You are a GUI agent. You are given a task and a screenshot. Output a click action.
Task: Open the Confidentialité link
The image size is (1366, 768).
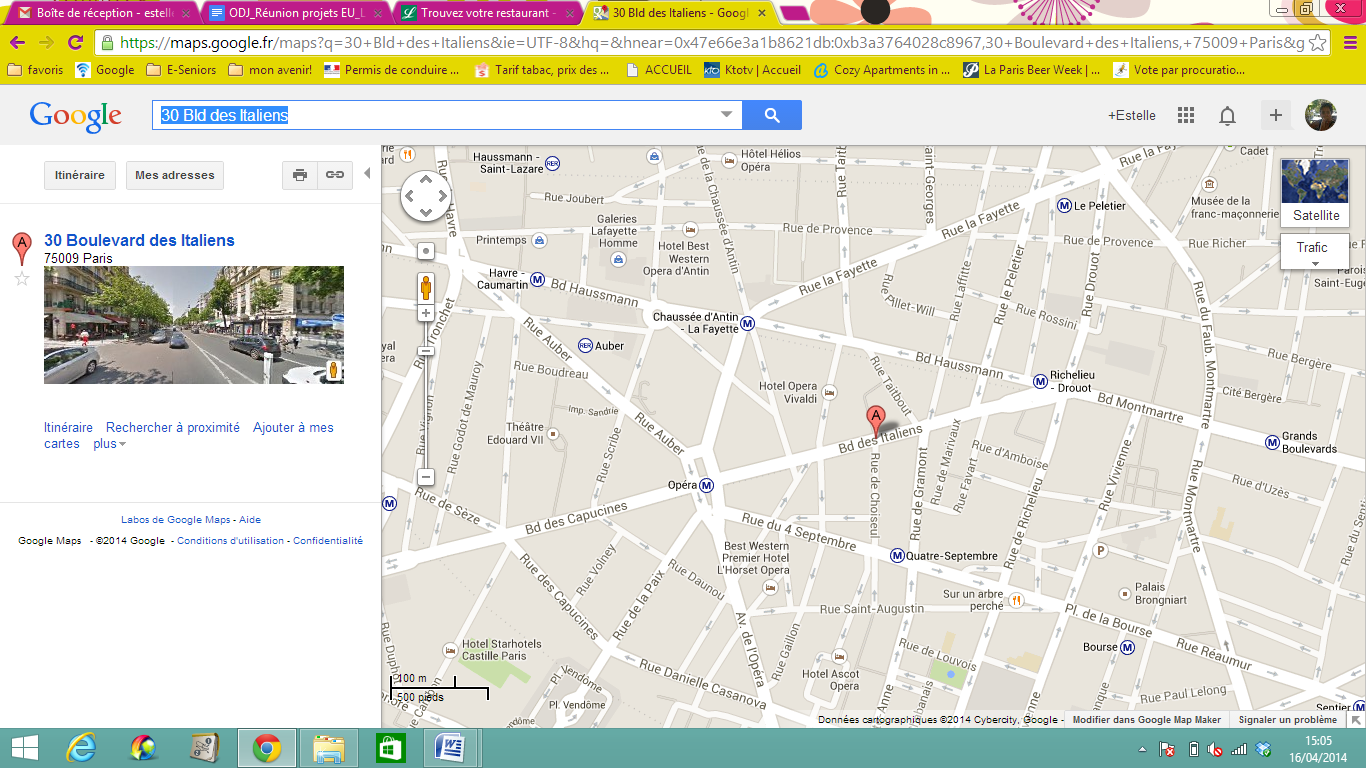tap(328, 541)
